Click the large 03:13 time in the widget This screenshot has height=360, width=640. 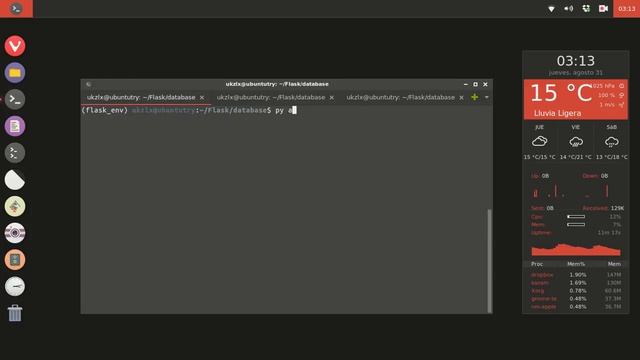pyautogui.click(x=576, y=61)
